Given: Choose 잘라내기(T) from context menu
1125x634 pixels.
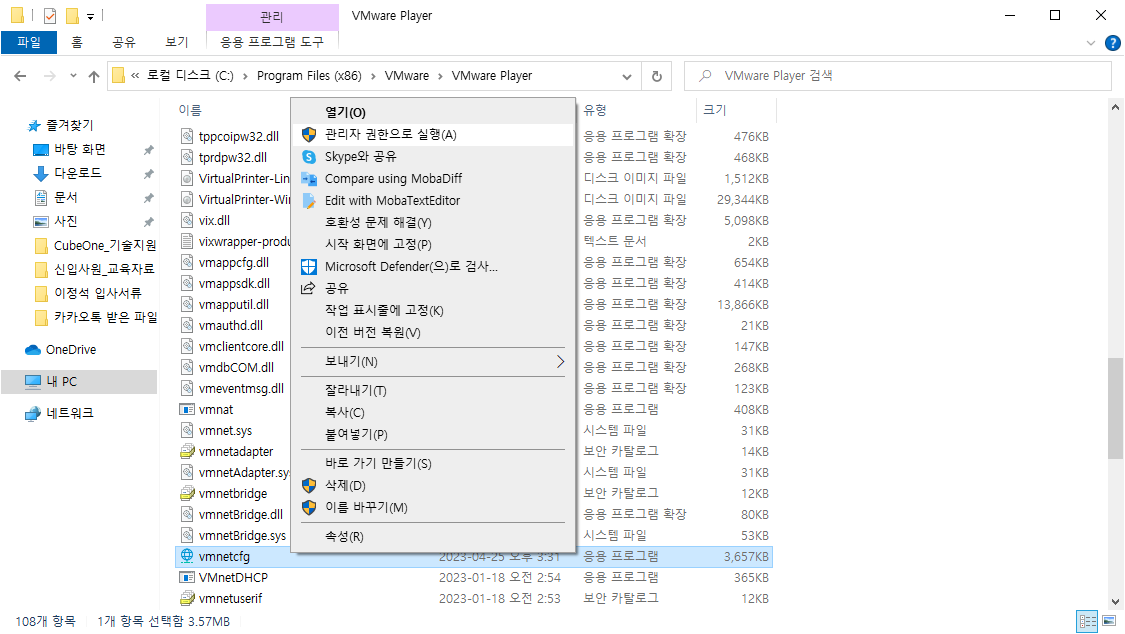Looking at the screenshot, I should [433, 391].
